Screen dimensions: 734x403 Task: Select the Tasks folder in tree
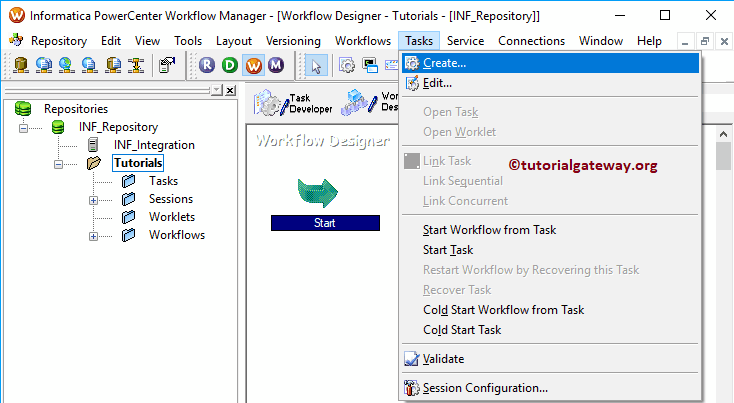[x=163, y=181]
